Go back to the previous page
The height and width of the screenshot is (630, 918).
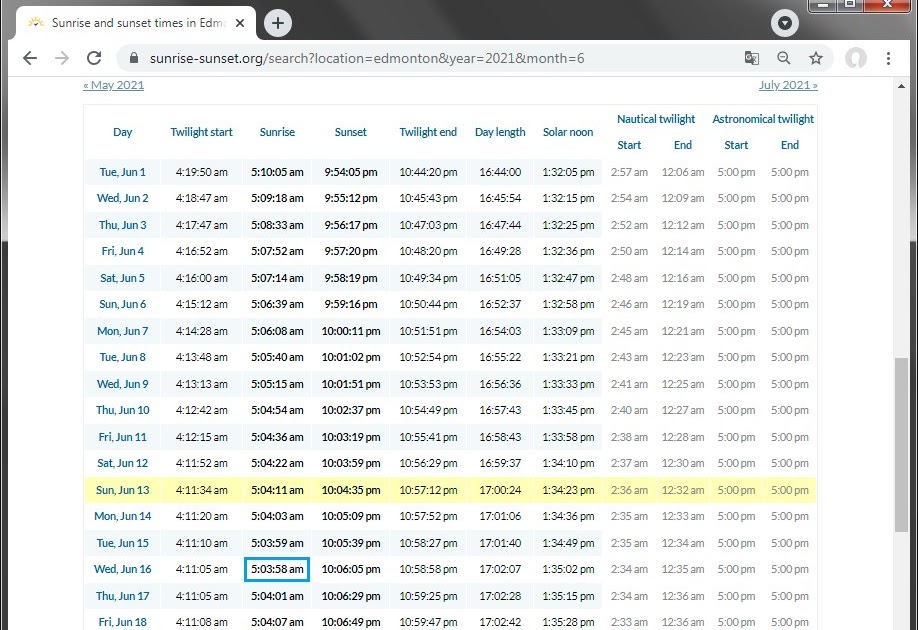(30, 58)
